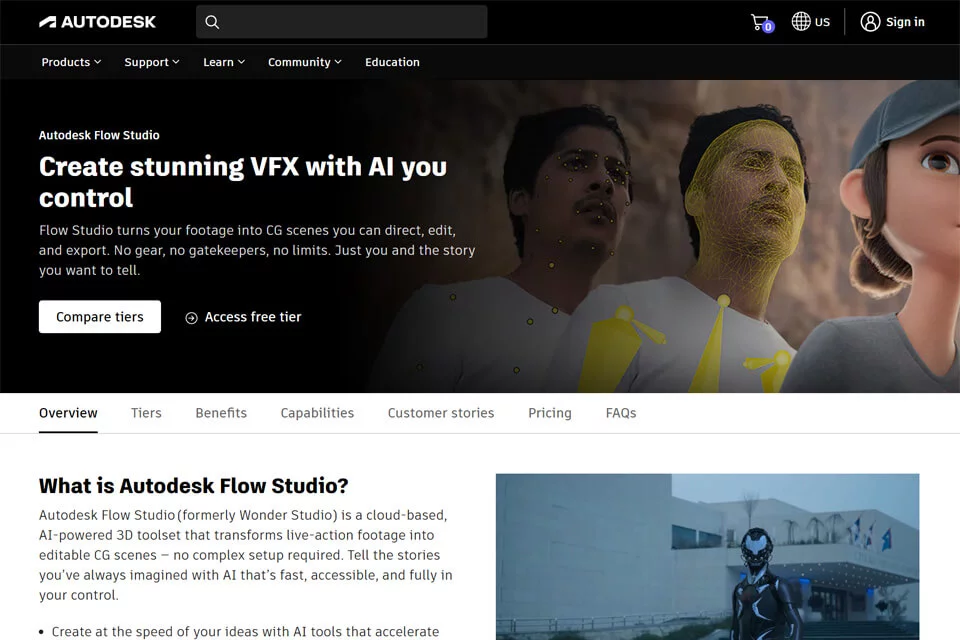Open the shopping cart icon
Image resolution: width=960 pixels, height=640 pixels.
[x=762, y=23]
